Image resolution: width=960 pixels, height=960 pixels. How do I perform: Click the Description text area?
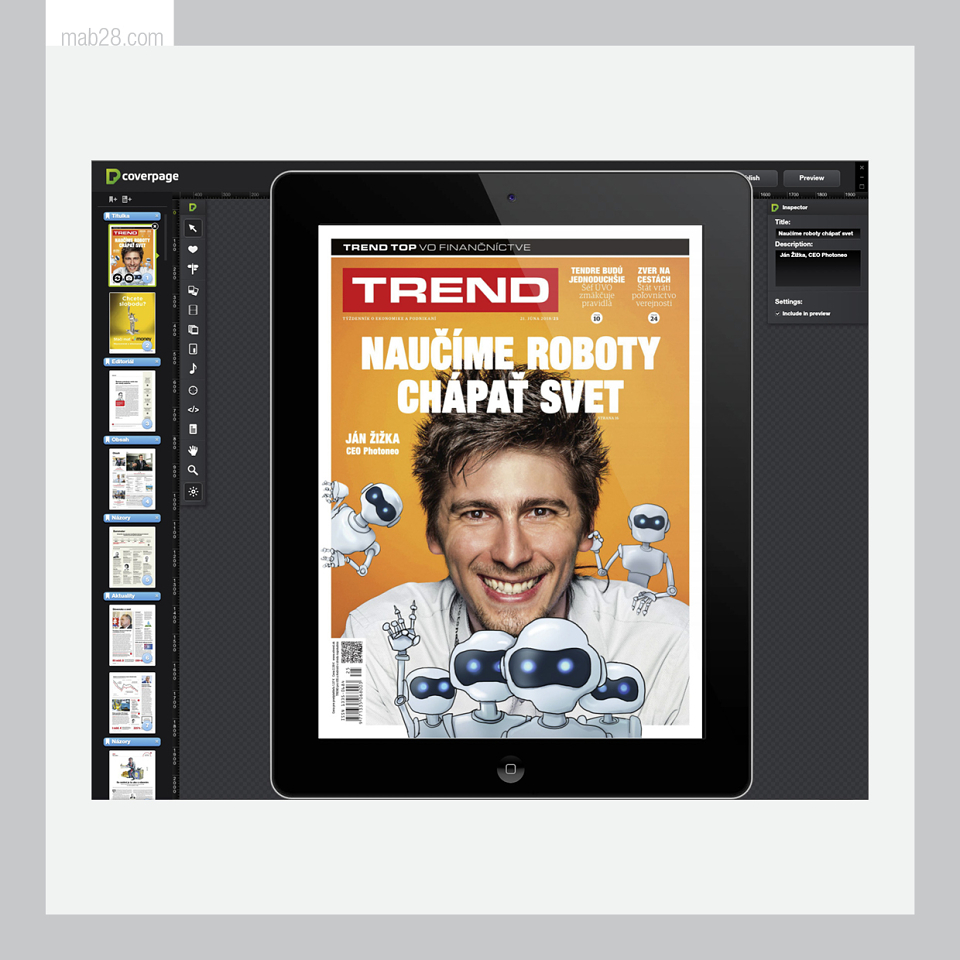[x=818, y=268]
